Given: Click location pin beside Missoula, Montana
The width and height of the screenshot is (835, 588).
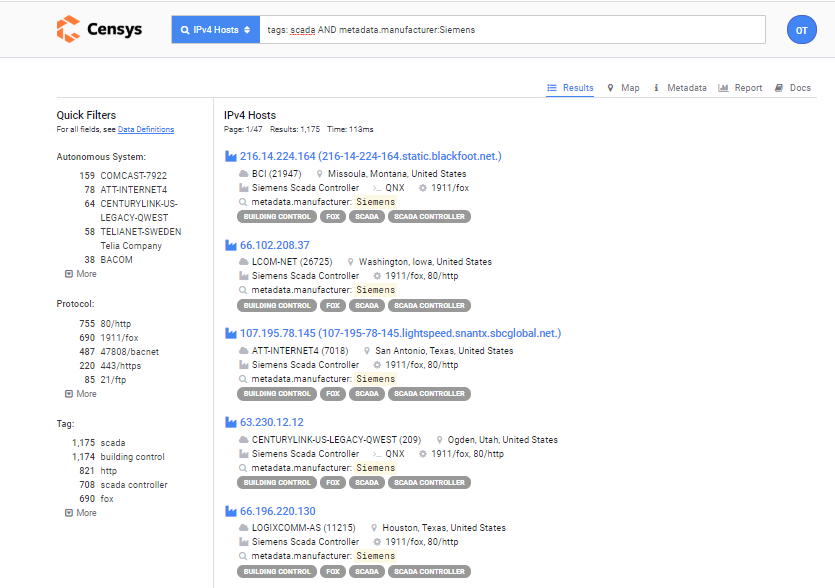Looking at the screenshot, I should coord(320,174).
